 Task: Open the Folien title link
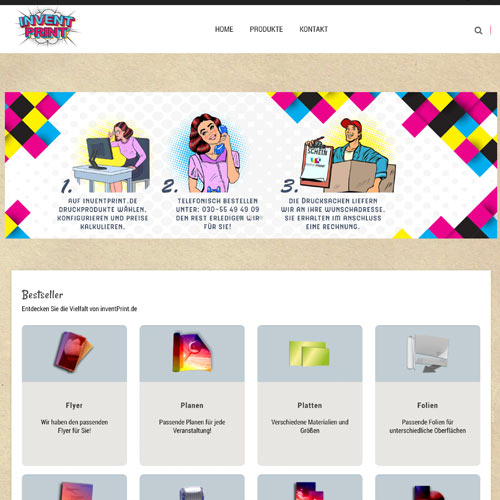tap(427, 405)
